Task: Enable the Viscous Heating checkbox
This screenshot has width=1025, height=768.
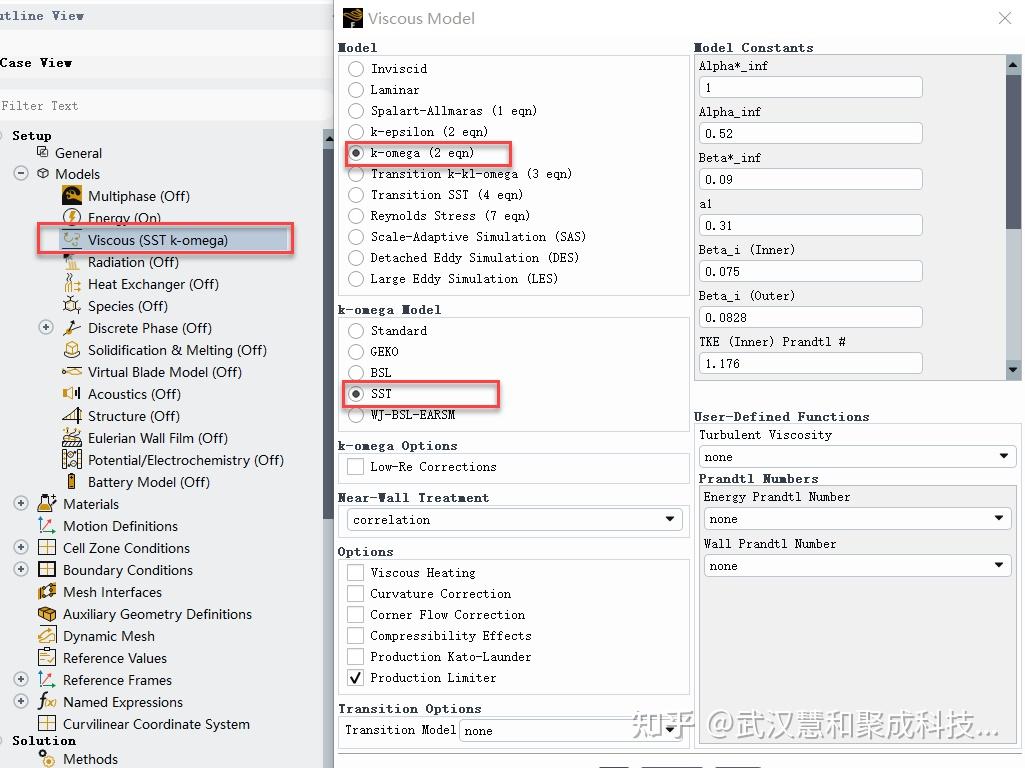Action: (x=356, y=573)
